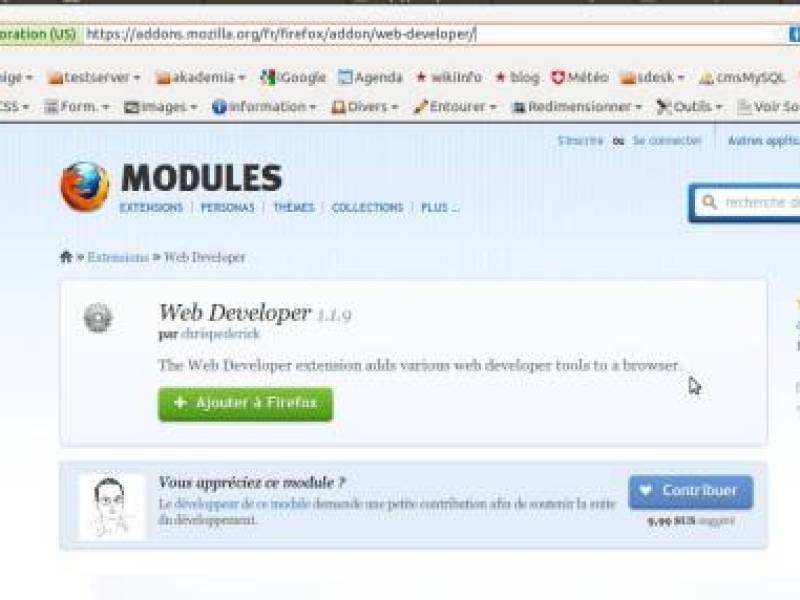
Task: Open the Information toolbar menu
Action: [264, 107]
